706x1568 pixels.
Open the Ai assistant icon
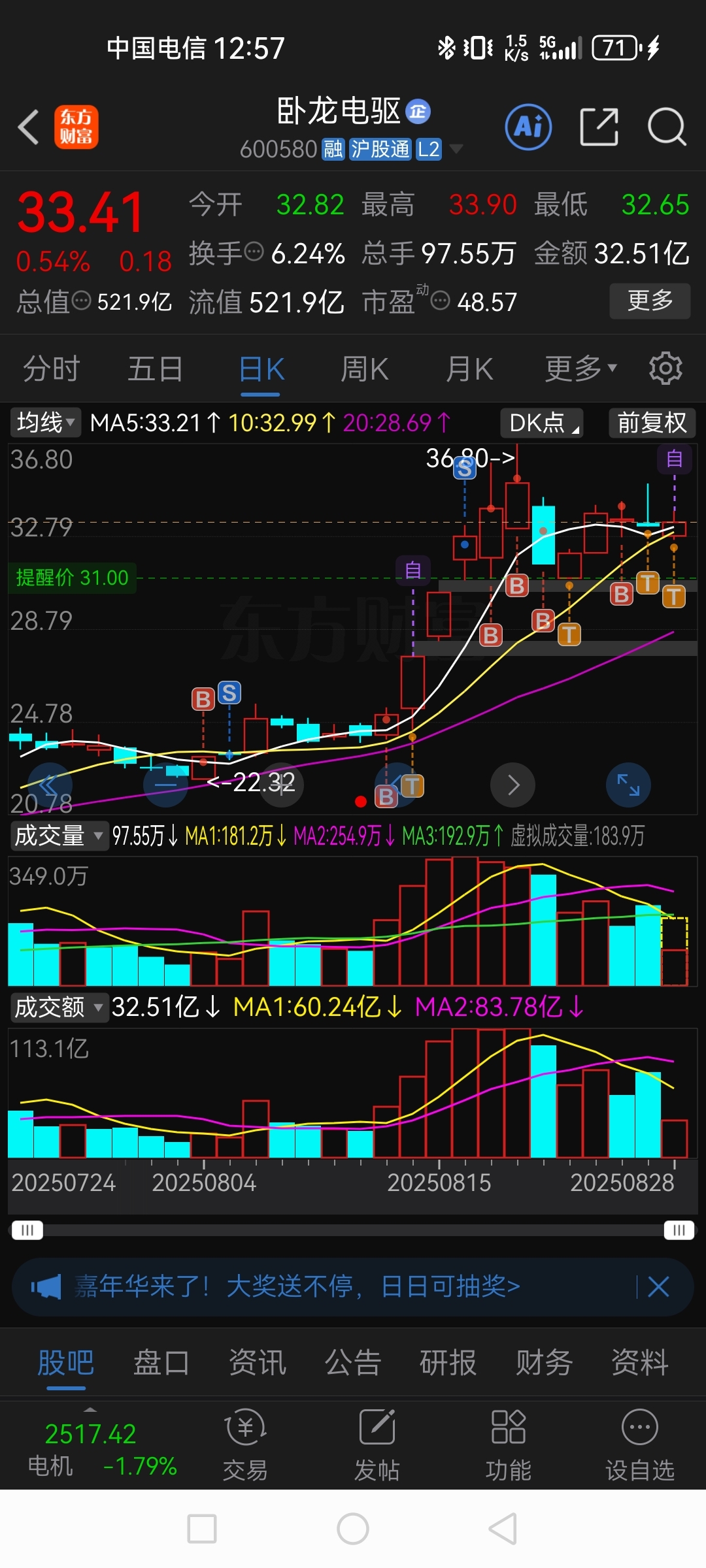[528, 127]
